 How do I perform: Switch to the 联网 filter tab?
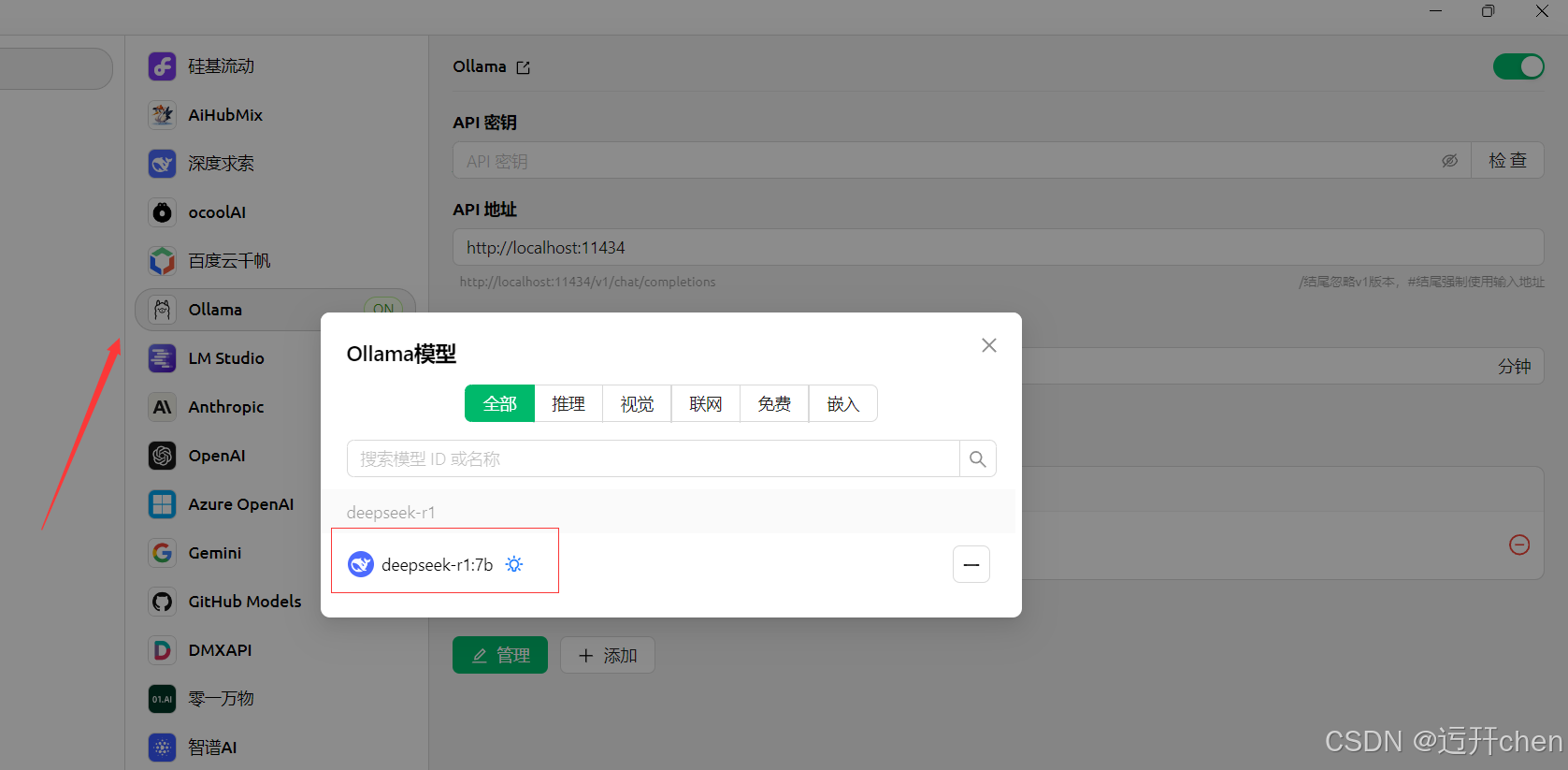(706, 403)
